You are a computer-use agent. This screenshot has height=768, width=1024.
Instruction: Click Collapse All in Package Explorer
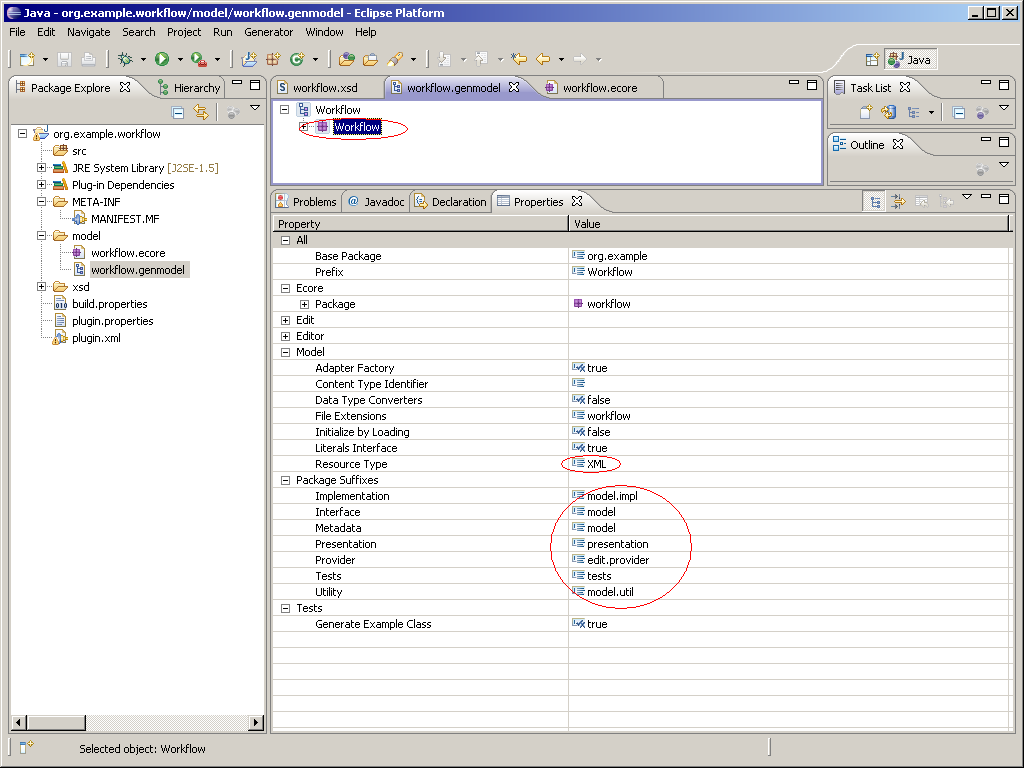178,113
